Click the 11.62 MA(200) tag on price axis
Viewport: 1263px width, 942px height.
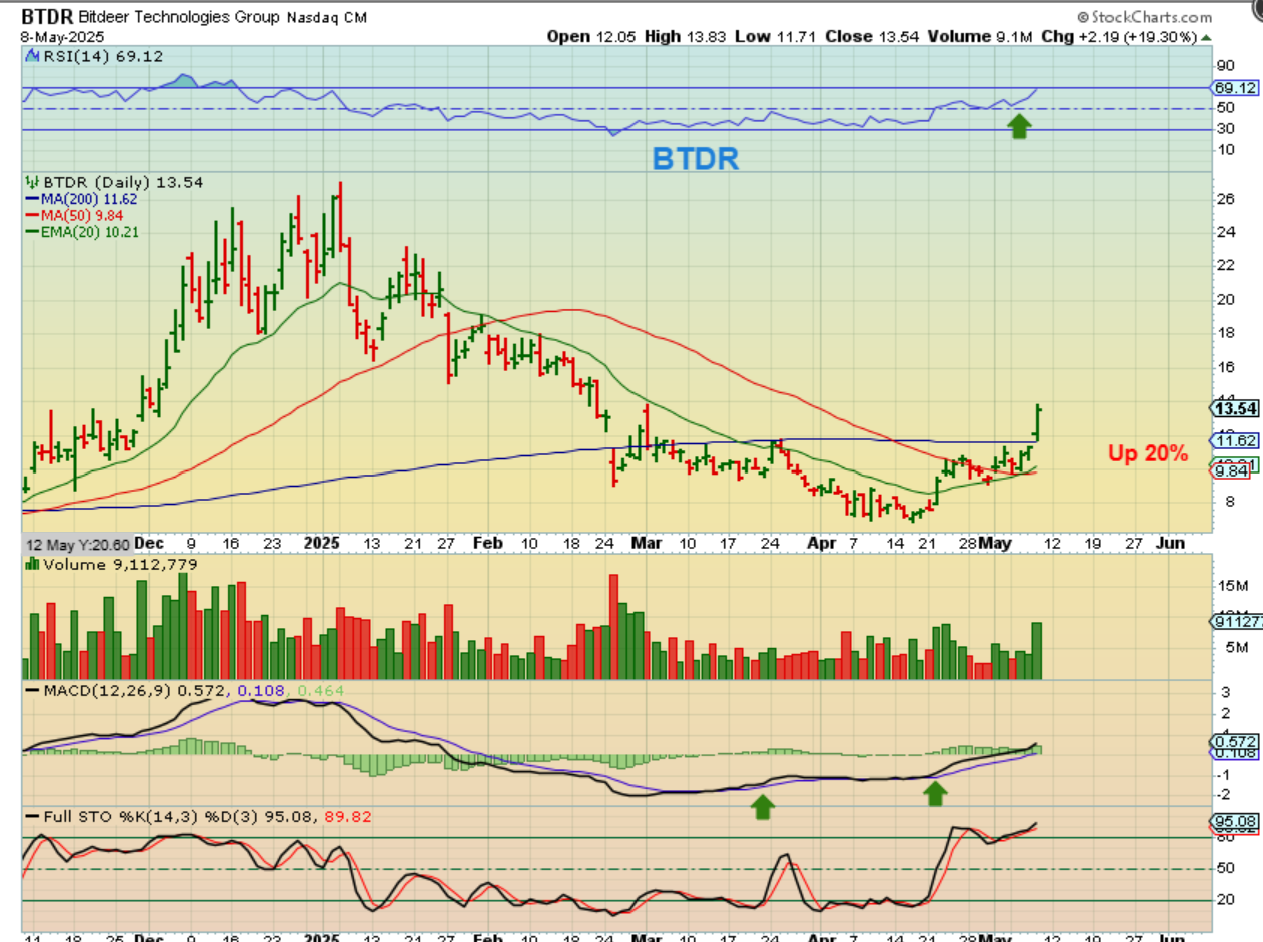point(1234,440)
